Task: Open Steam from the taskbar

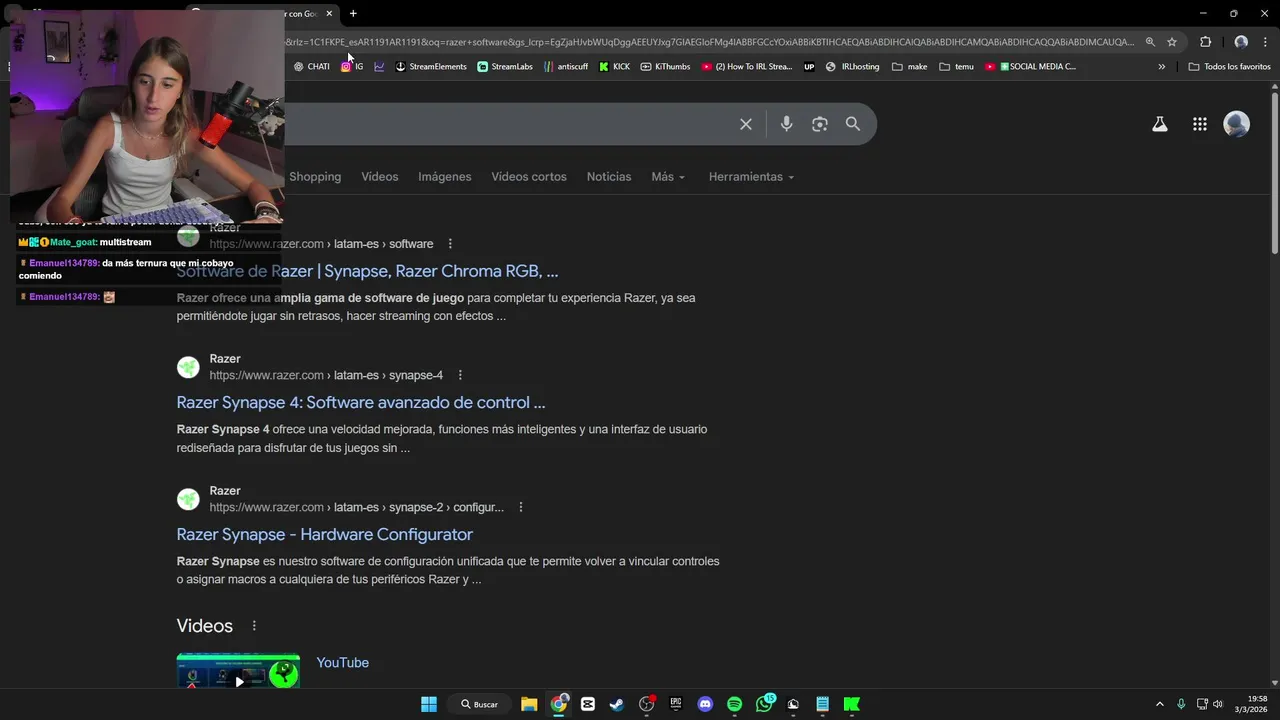Action: (x=617, y=704)
